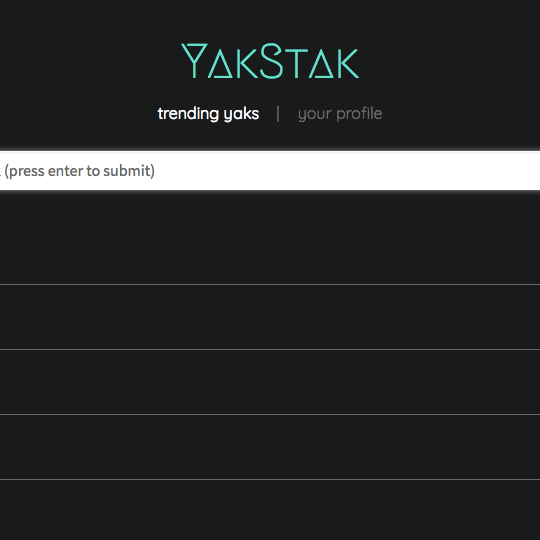The image size is (540, 540).
Task: Open the trending yaks tab
Action: click(208, 114)
